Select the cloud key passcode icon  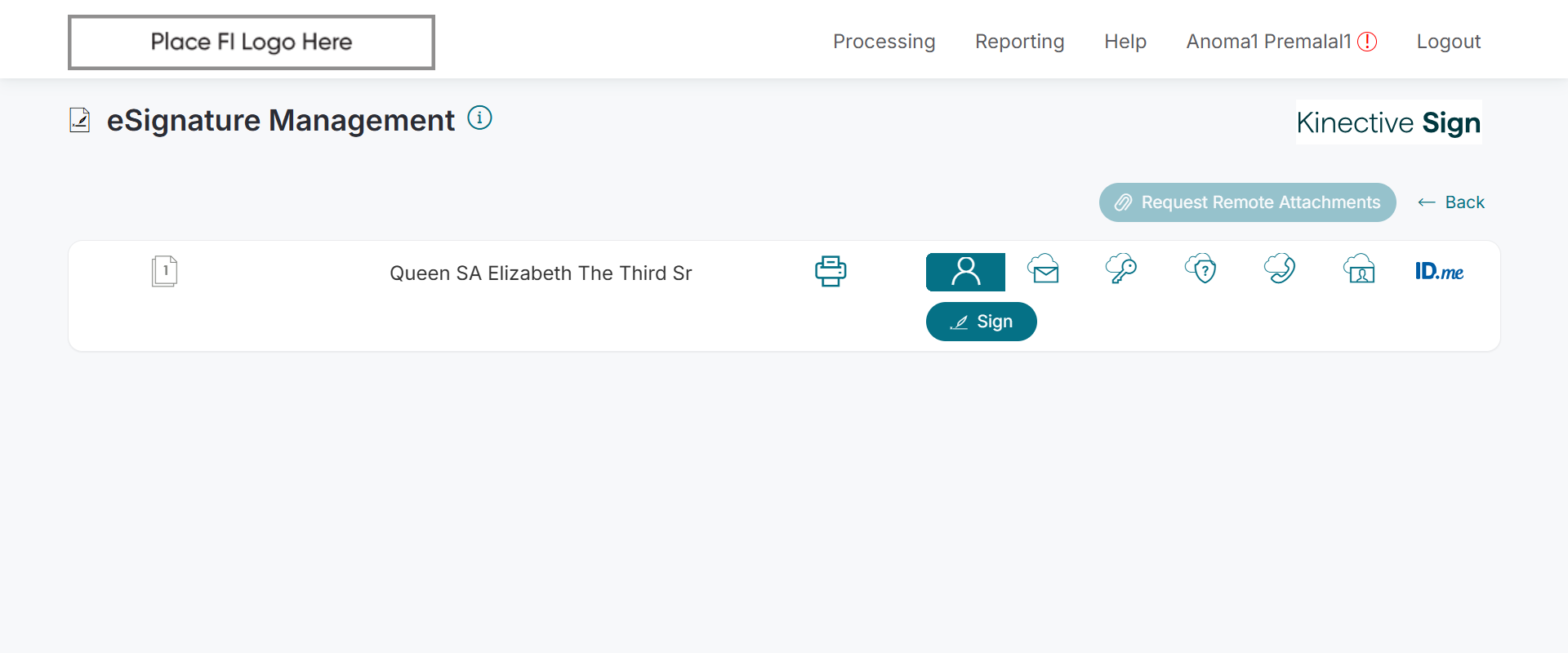click(x=1121, y=269)
